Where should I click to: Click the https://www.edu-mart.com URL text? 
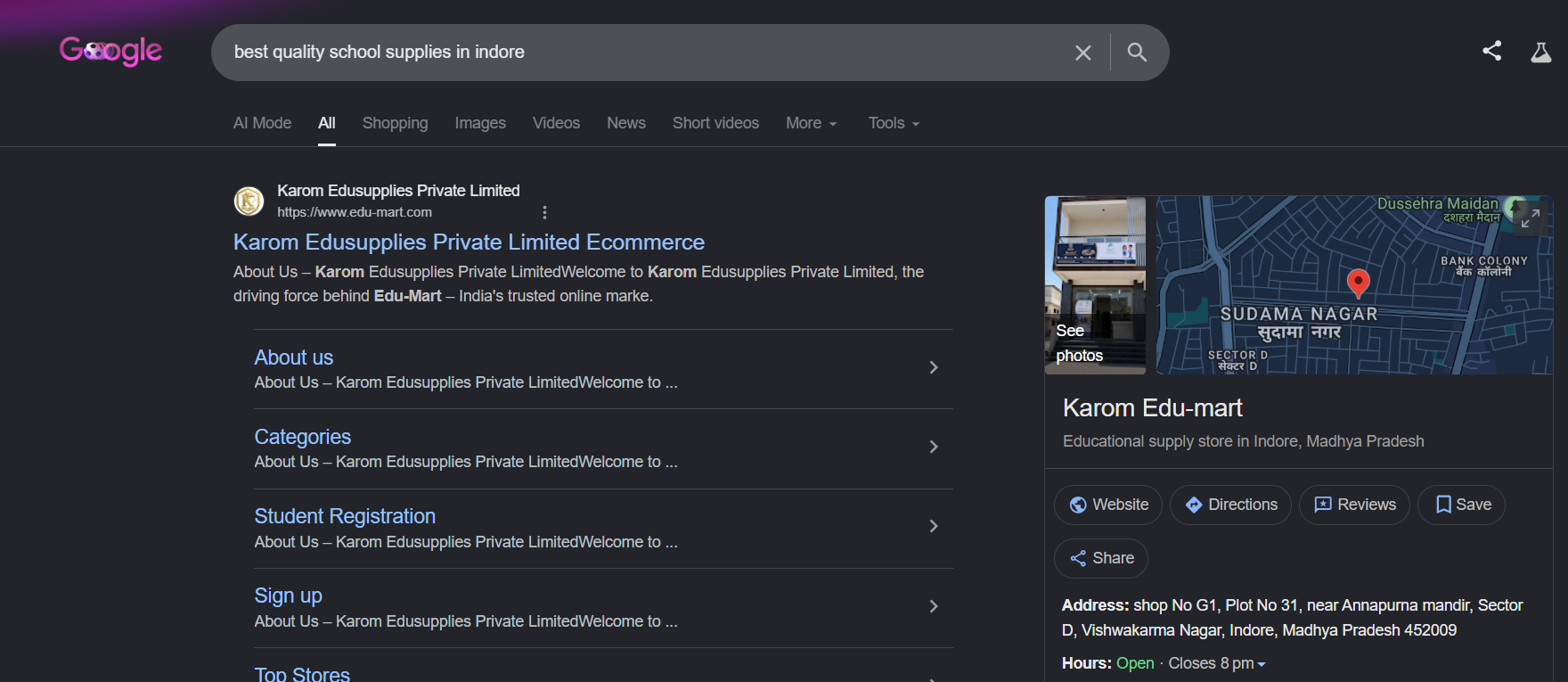click(355, 212)
